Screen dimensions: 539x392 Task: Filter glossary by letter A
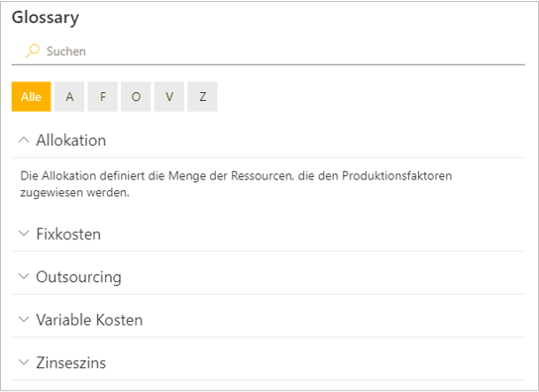point(69,97)
